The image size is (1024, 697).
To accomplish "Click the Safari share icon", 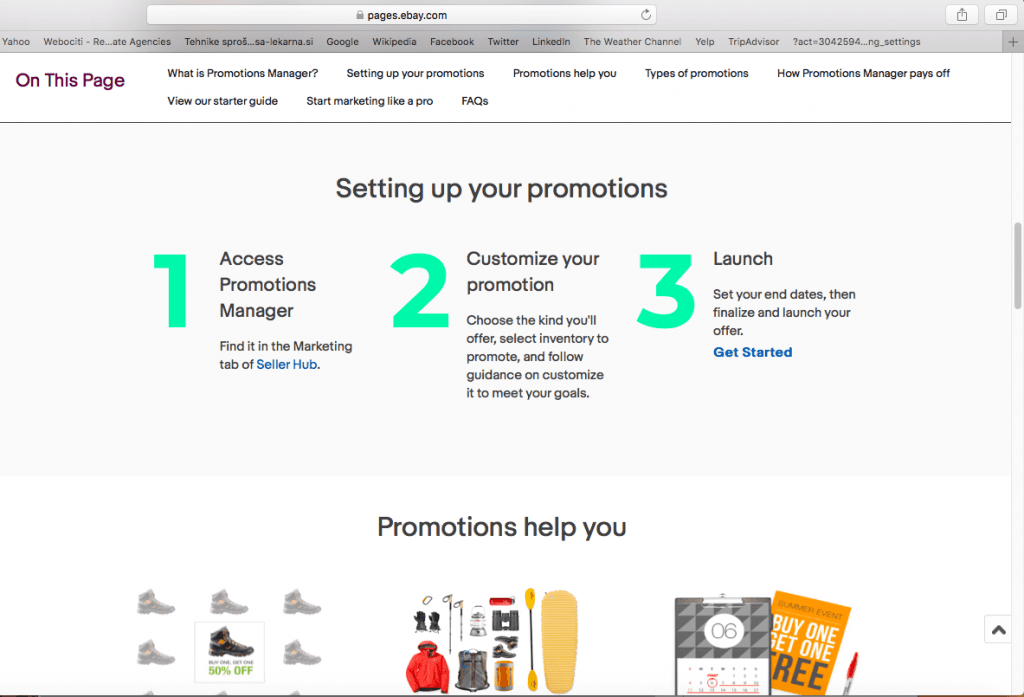I will (x=962, y=15).
